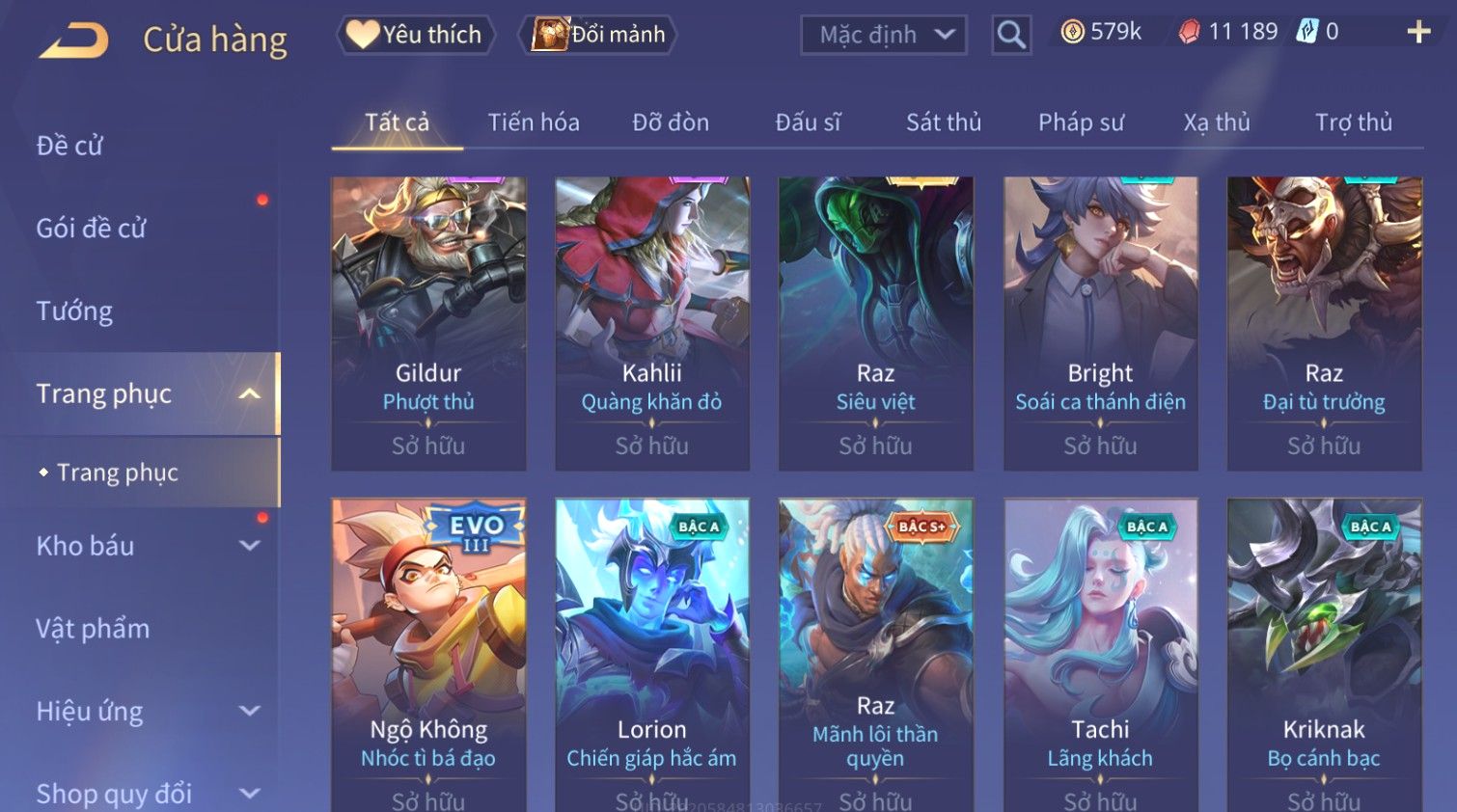Open the search magnifier icon
The image size is (1457, 812).
tap(1011, 35)
